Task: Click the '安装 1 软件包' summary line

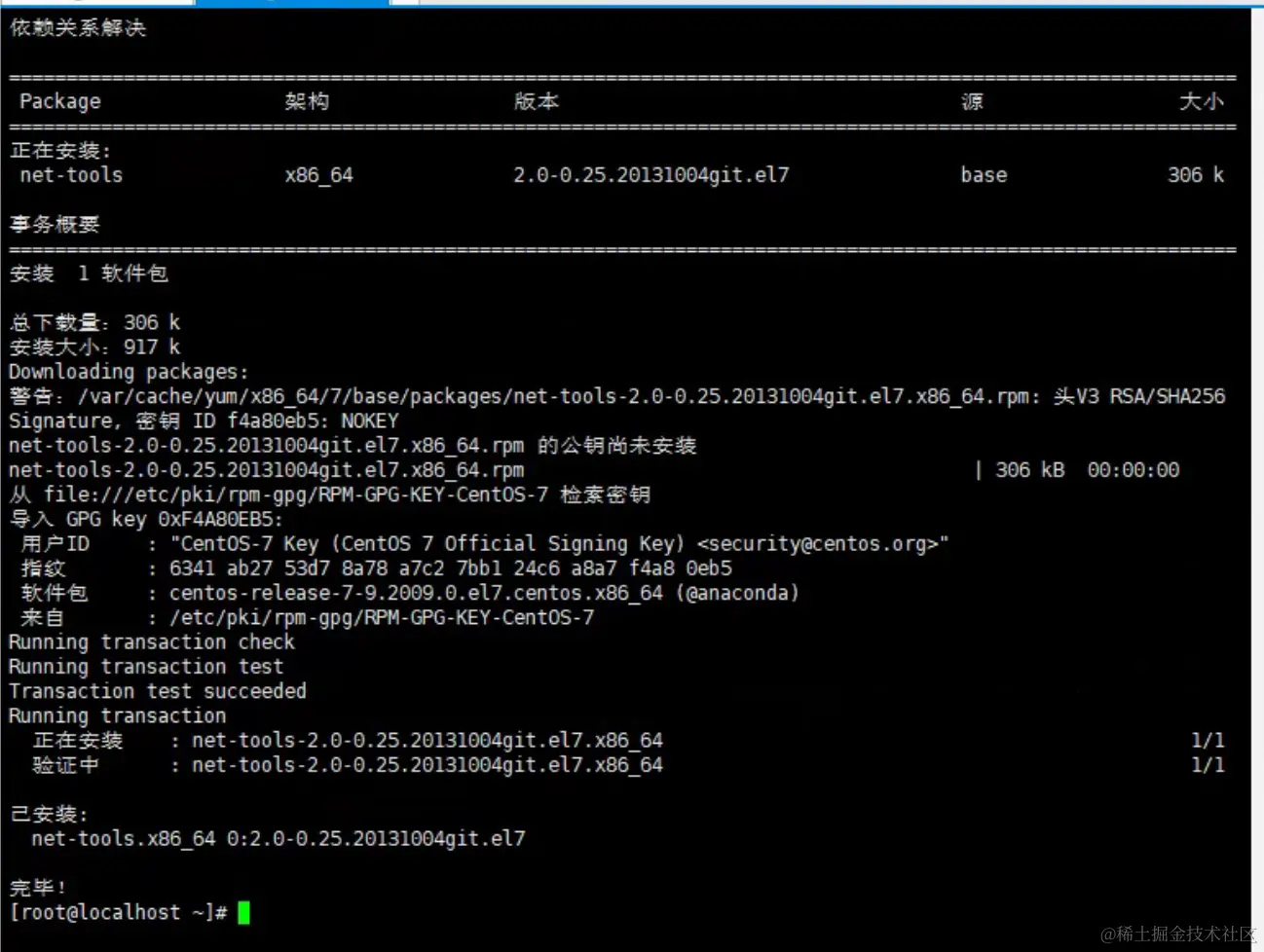Action: point(89,274)
